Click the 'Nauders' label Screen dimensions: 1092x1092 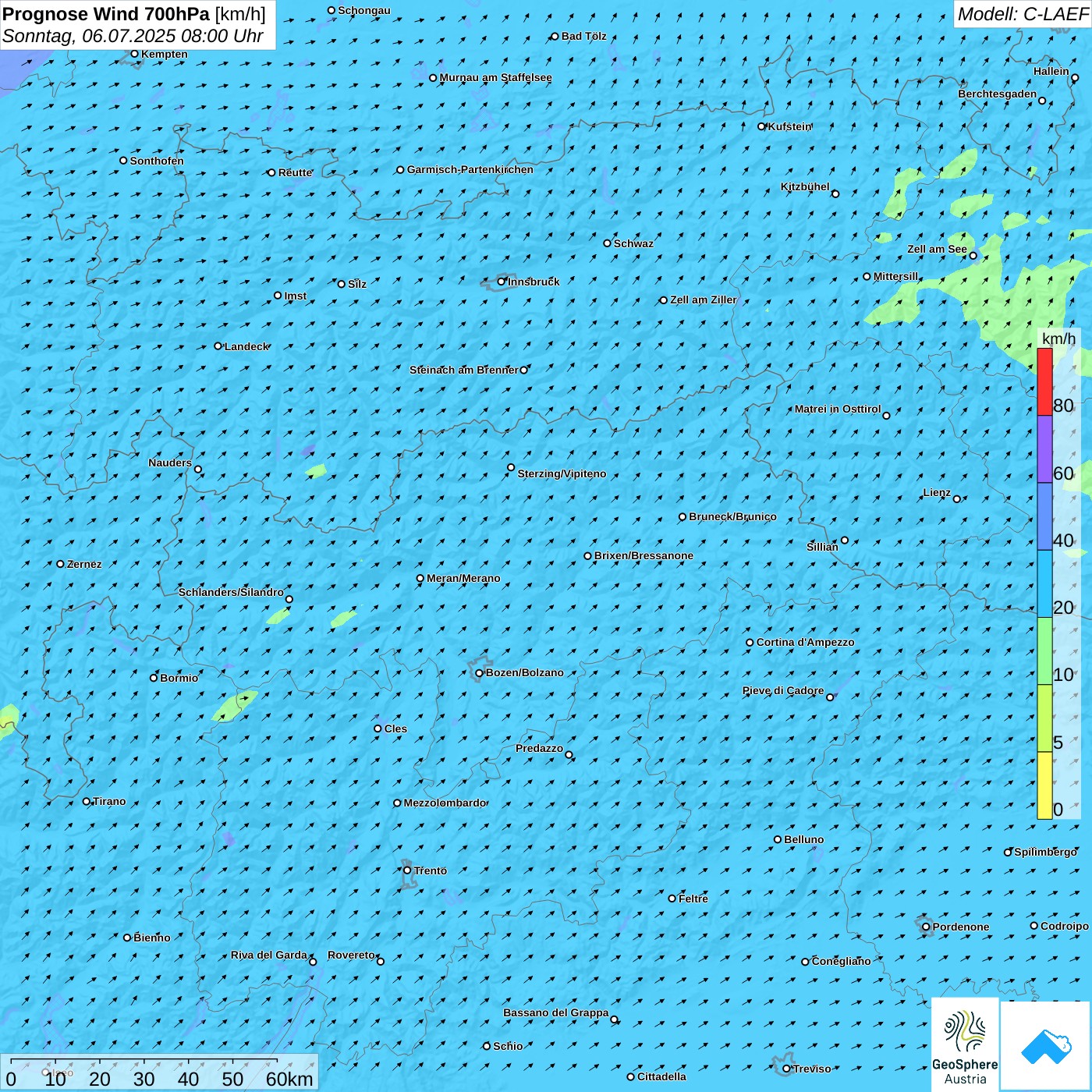pos(170,463)
